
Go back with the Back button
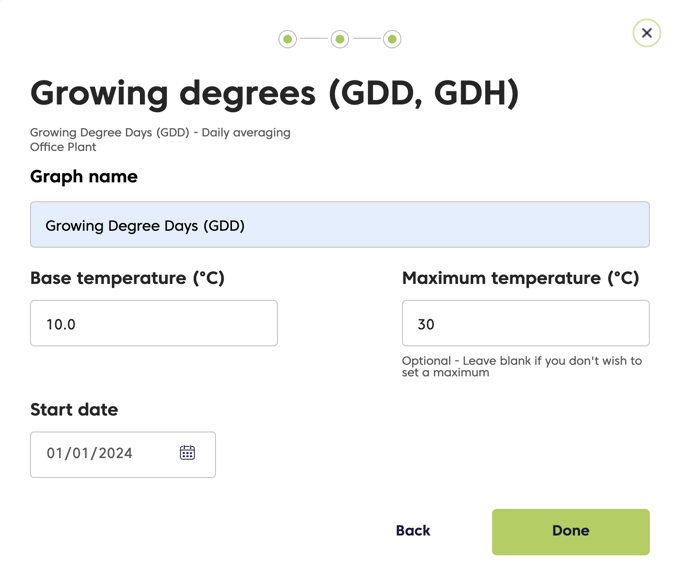[x=413, y=531]
